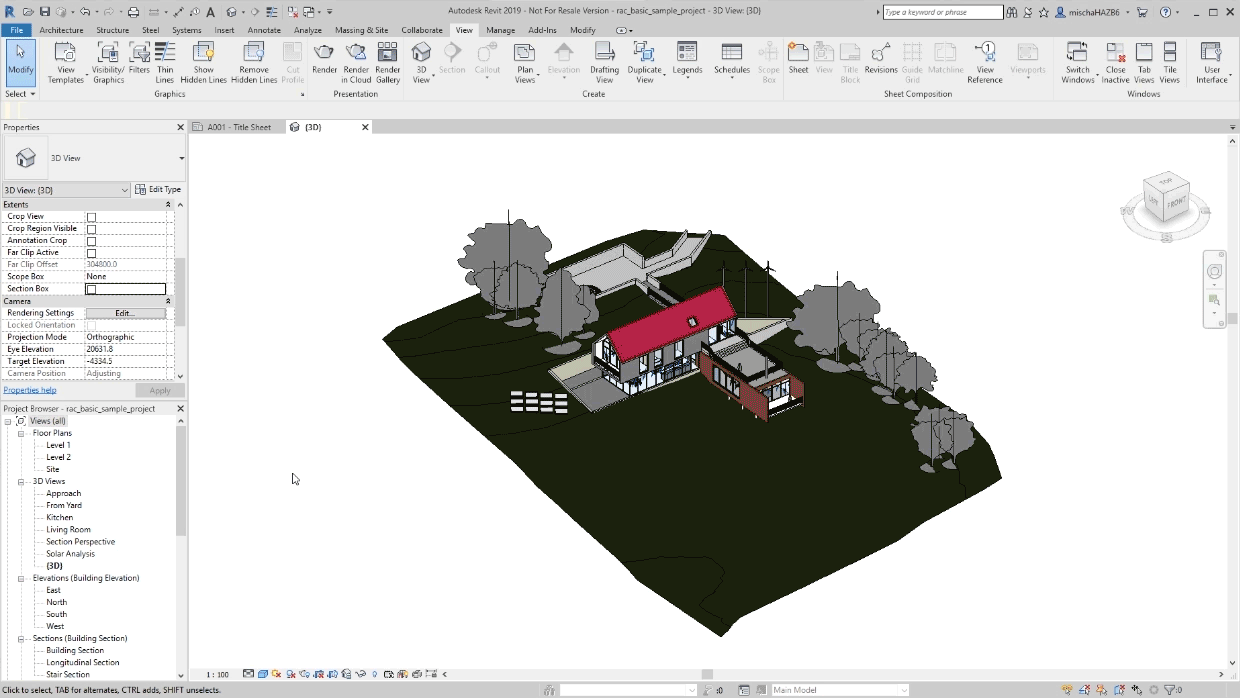Open the Architecture ribbon tab

coord(61,30)
